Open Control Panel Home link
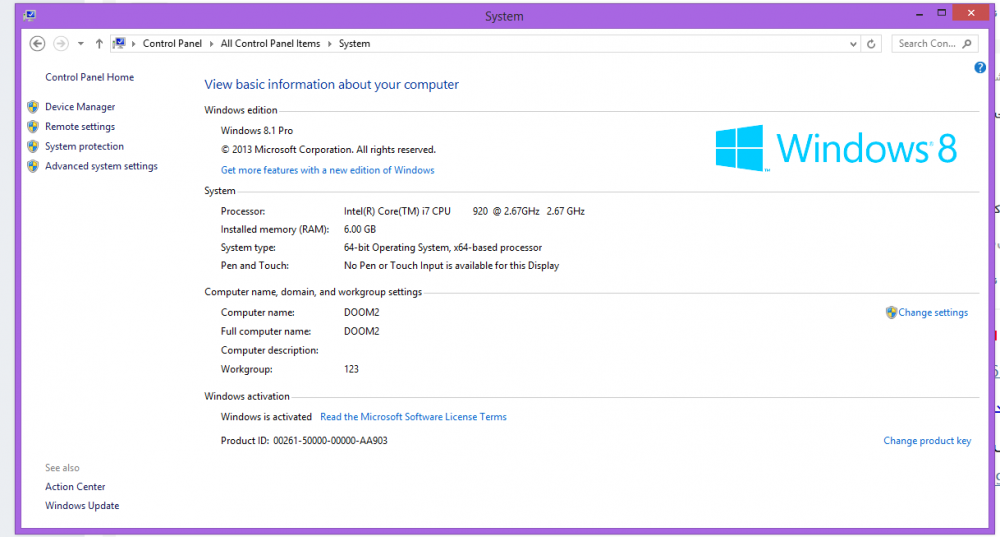Image resolution: width=1000 pixels, height=537 pixels. pos(89,77)
